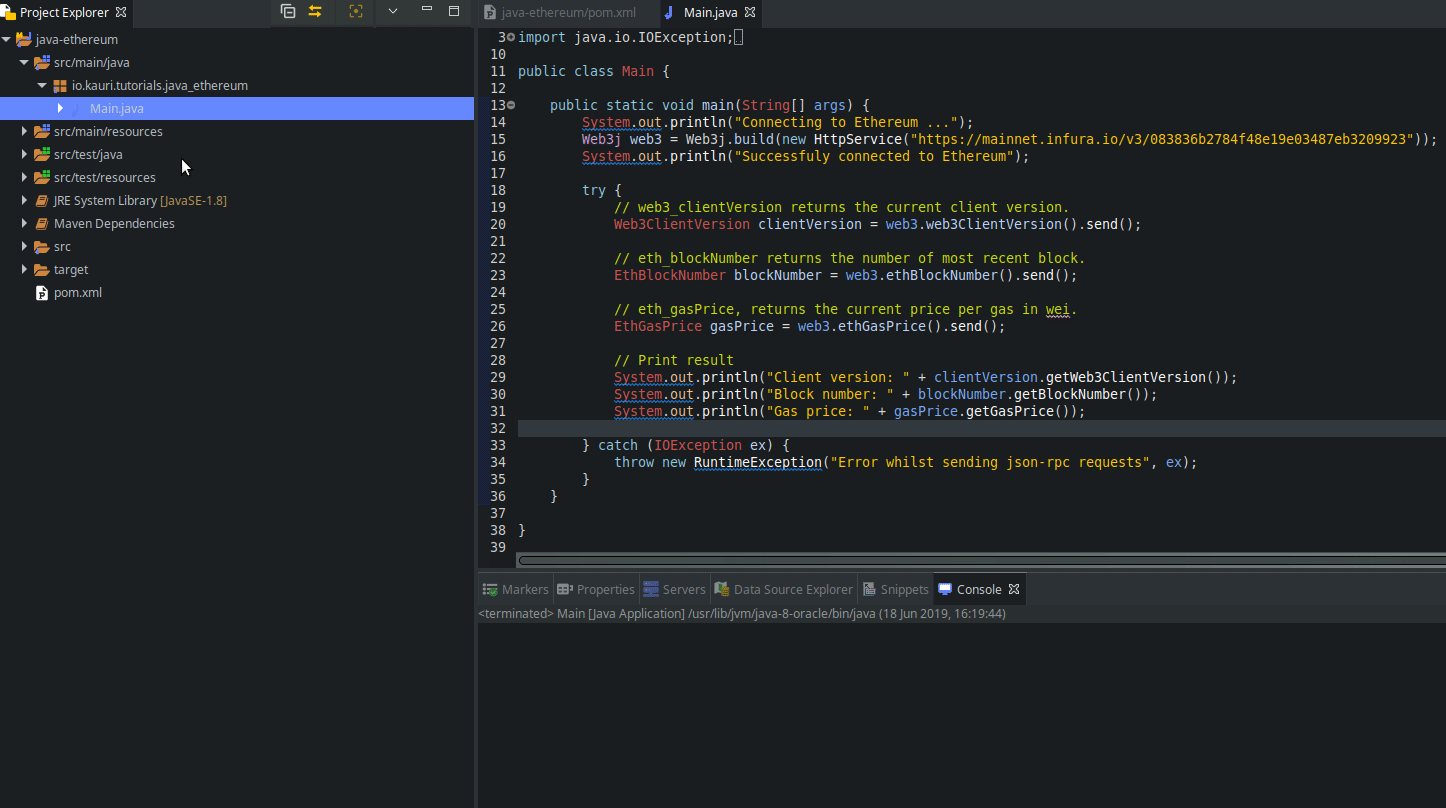Click the pom.xml editor tab file icon
This screenshot has height=808, width=1446.
point(489,13)
